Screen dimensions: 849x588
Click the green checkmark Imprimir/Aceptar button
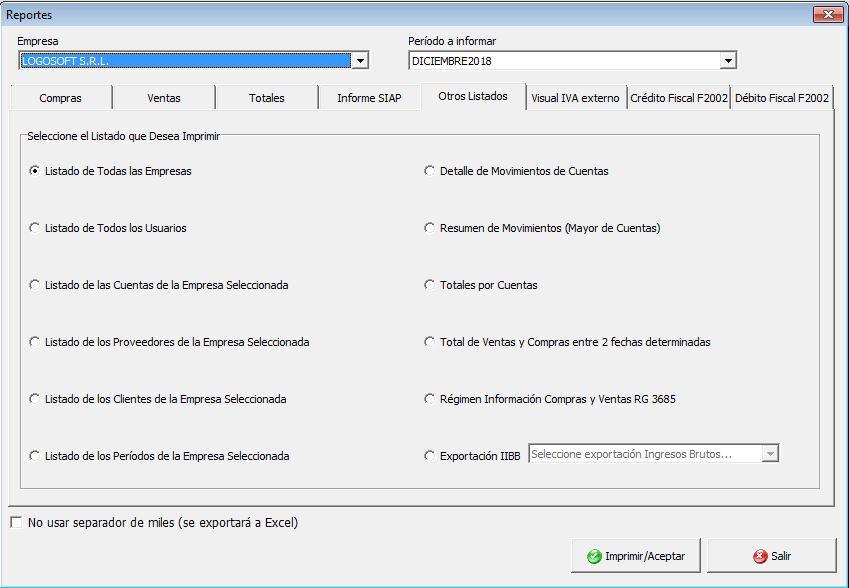point(635,556)
